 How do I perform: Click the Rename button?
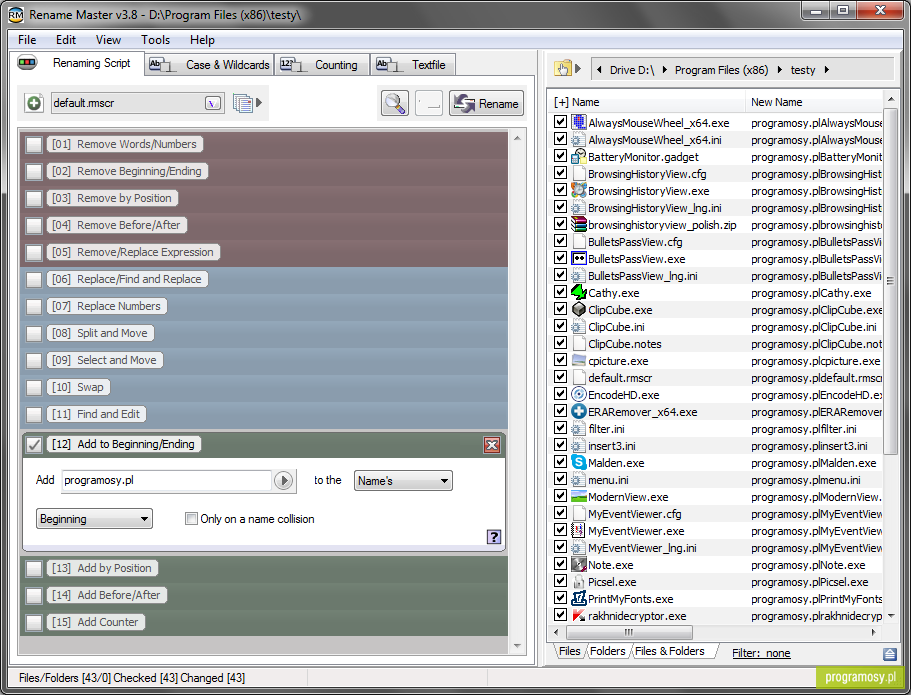(486, 103)
